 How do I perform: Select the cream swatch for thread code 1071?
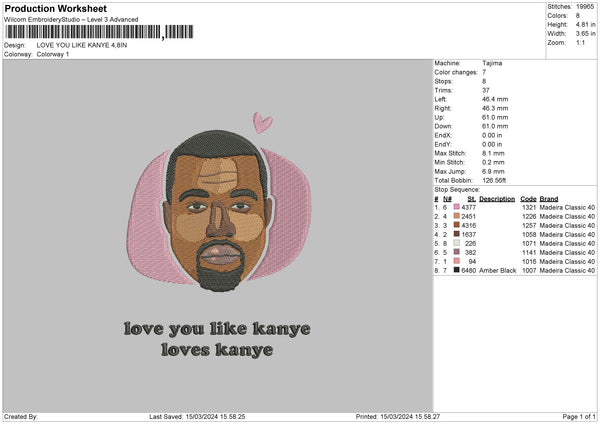[x=457, y=243]
